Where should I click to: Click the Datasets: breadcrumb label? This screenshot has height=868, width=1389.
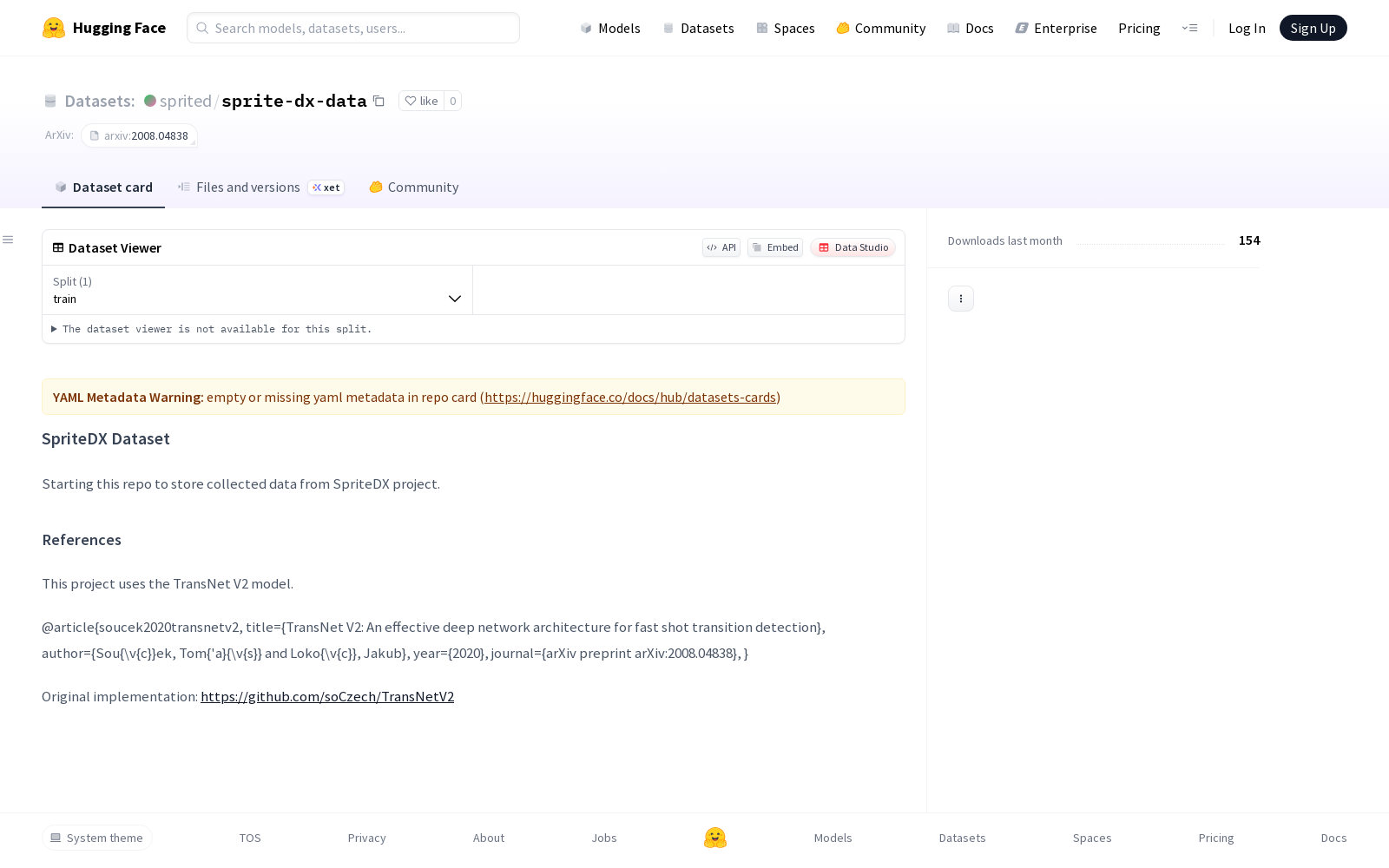pos(100,101)
